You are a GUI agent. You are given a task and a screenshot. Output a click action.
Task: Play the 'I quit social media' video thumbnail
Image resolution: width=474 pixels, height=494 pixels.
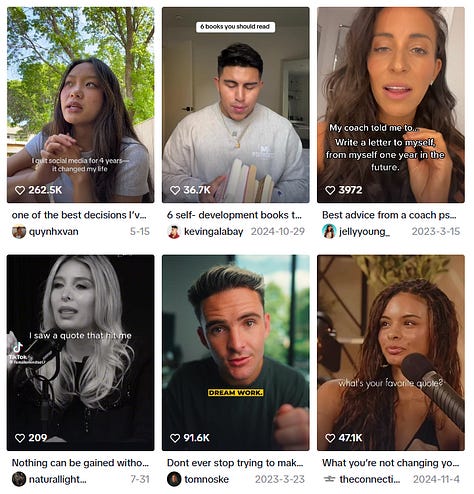tap(81, 105)
